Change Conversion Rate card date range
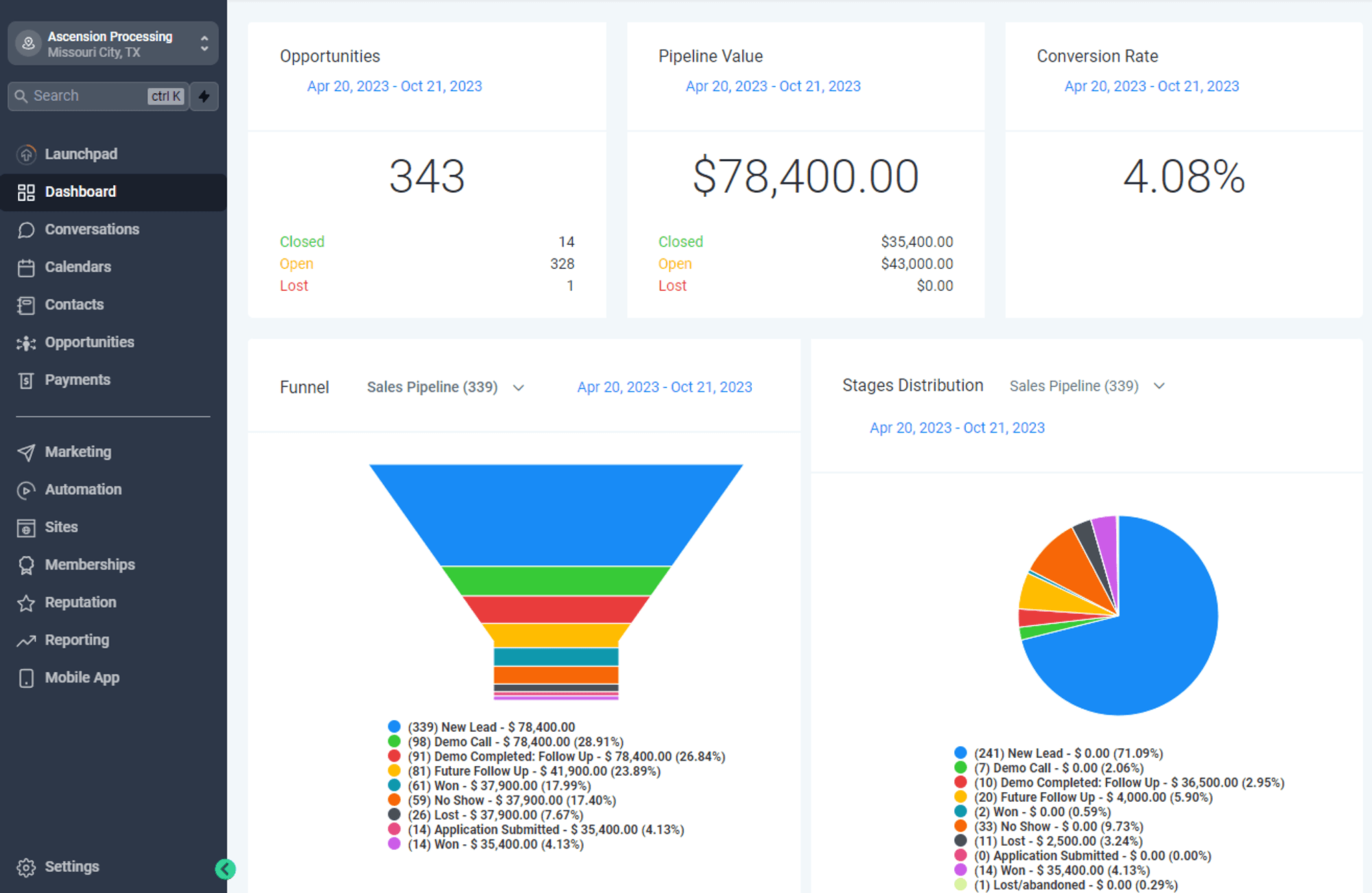 click(x=1152, y=86)
